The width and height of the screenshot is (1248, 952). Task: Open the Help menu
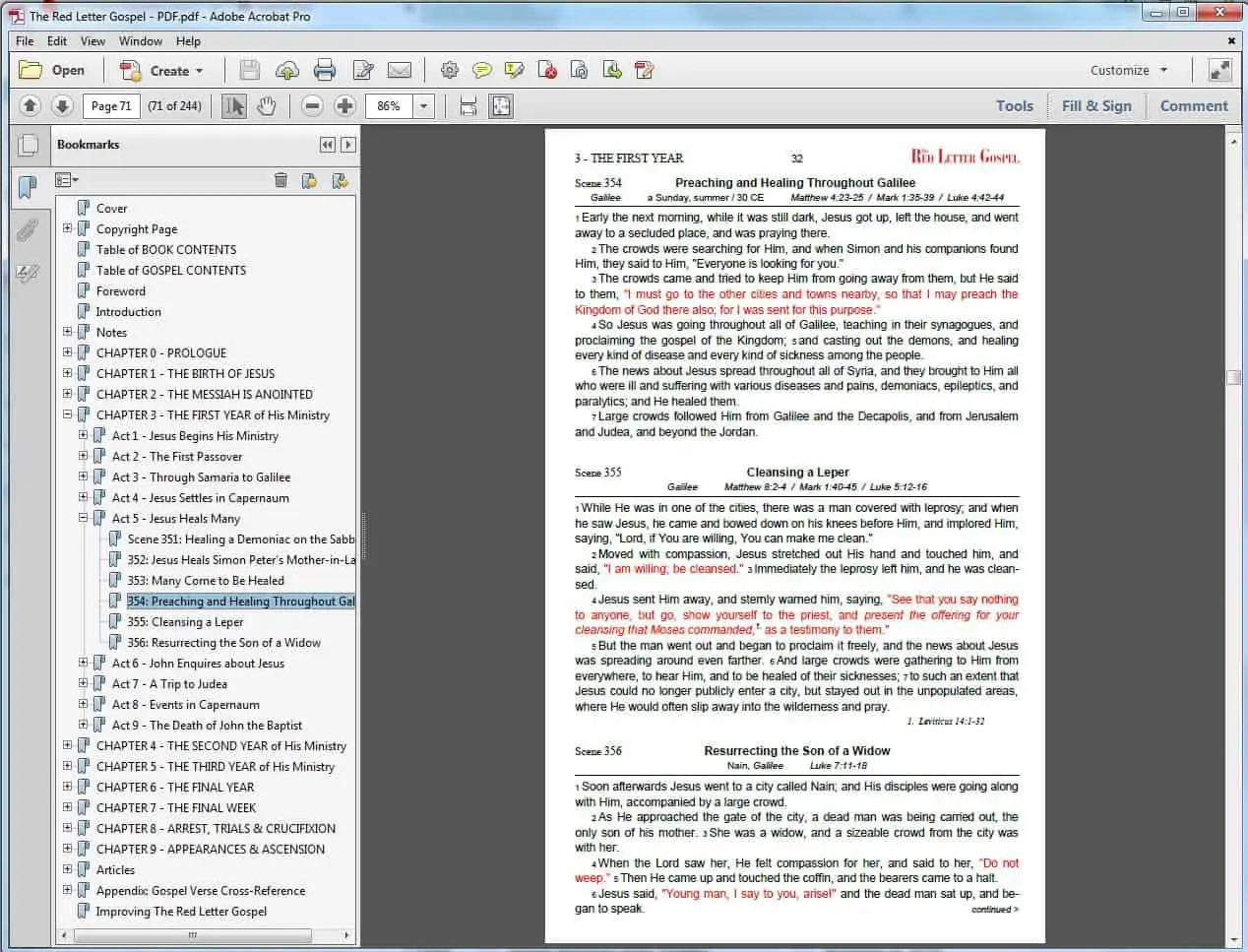pyautogui.click(x=188, y=41)
